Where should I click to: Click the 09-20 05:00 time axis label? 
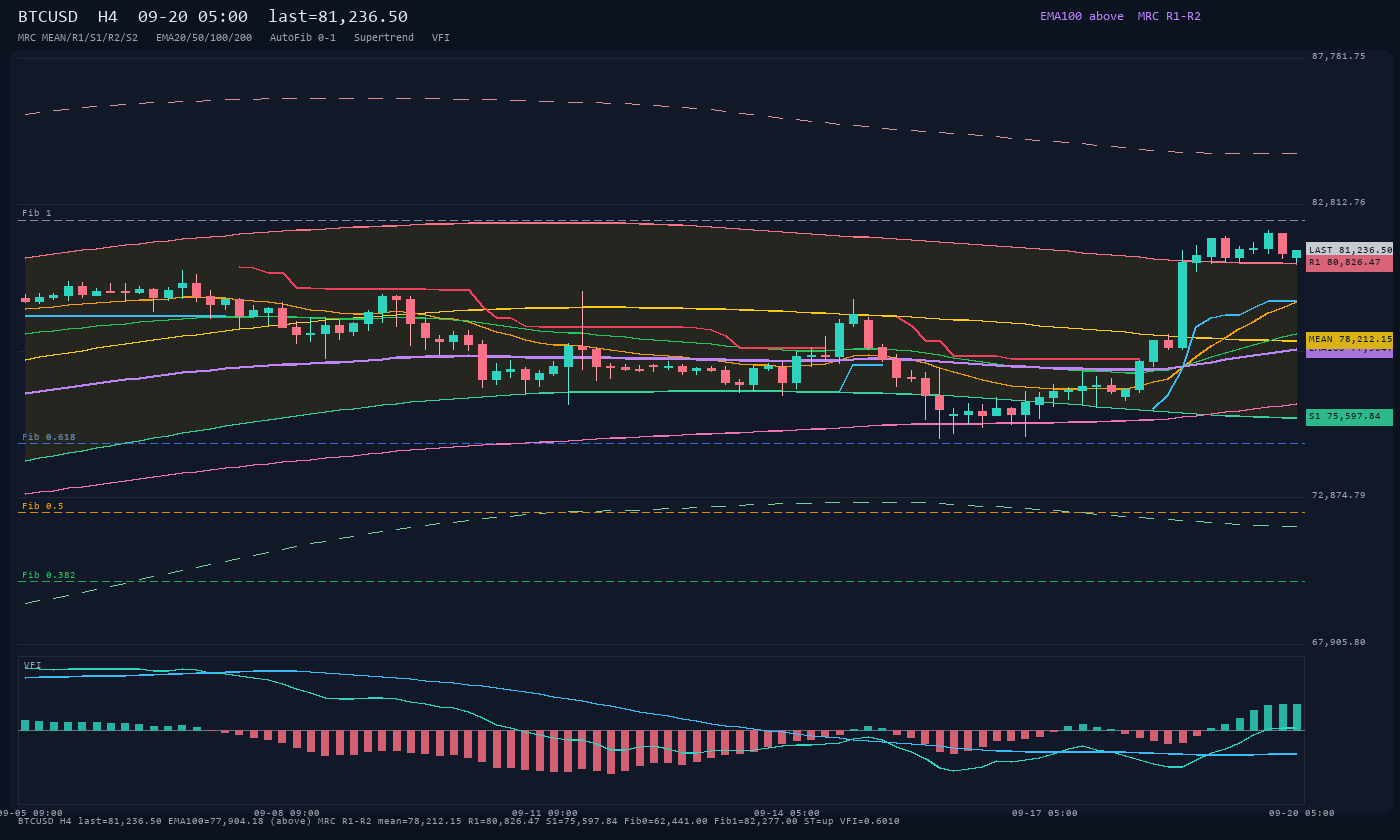coord(1302,813)
